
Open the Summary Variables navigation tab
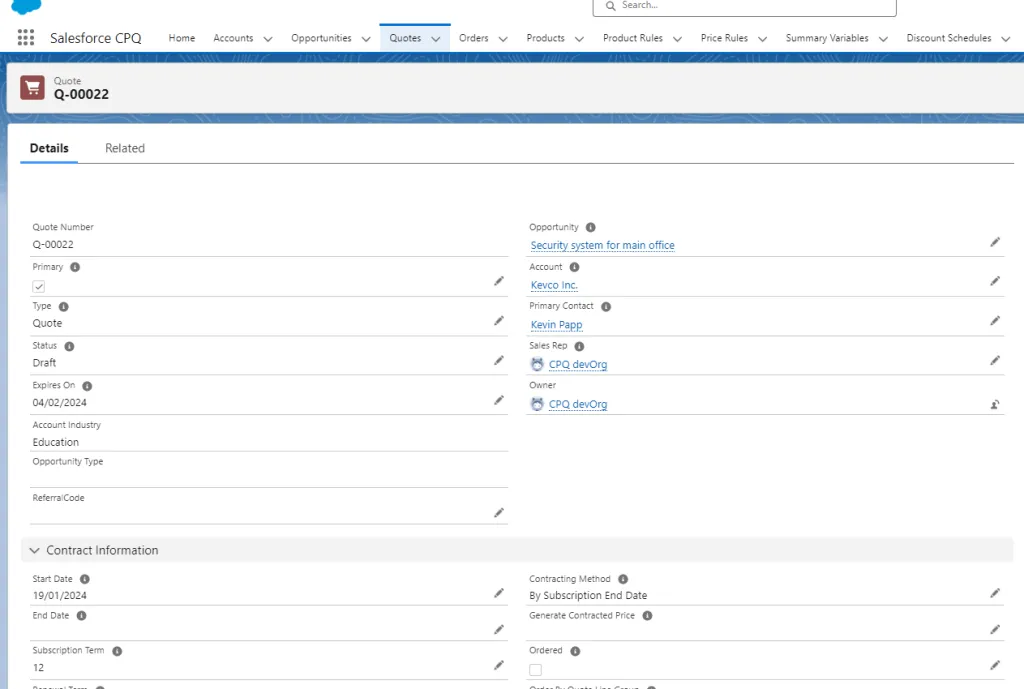click(x=827, y=38)
